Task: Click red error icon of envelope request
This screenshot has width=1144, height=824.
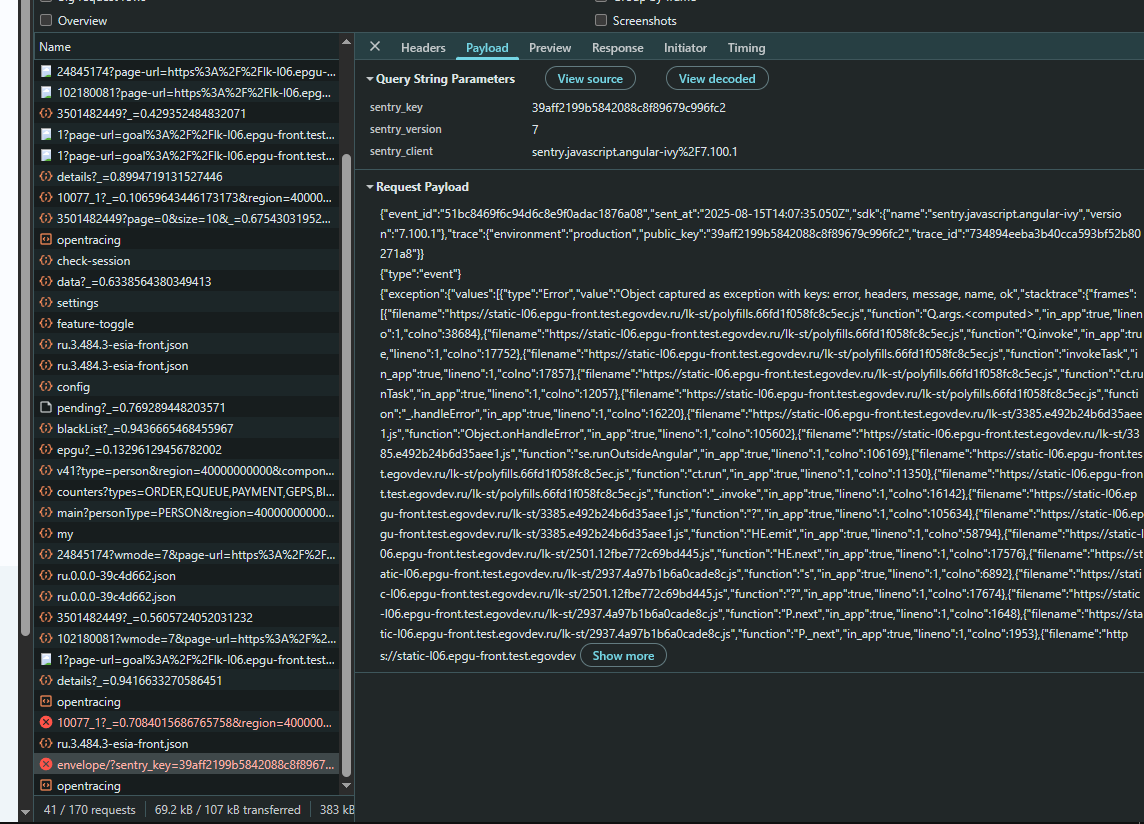Action: pos(46,764)
